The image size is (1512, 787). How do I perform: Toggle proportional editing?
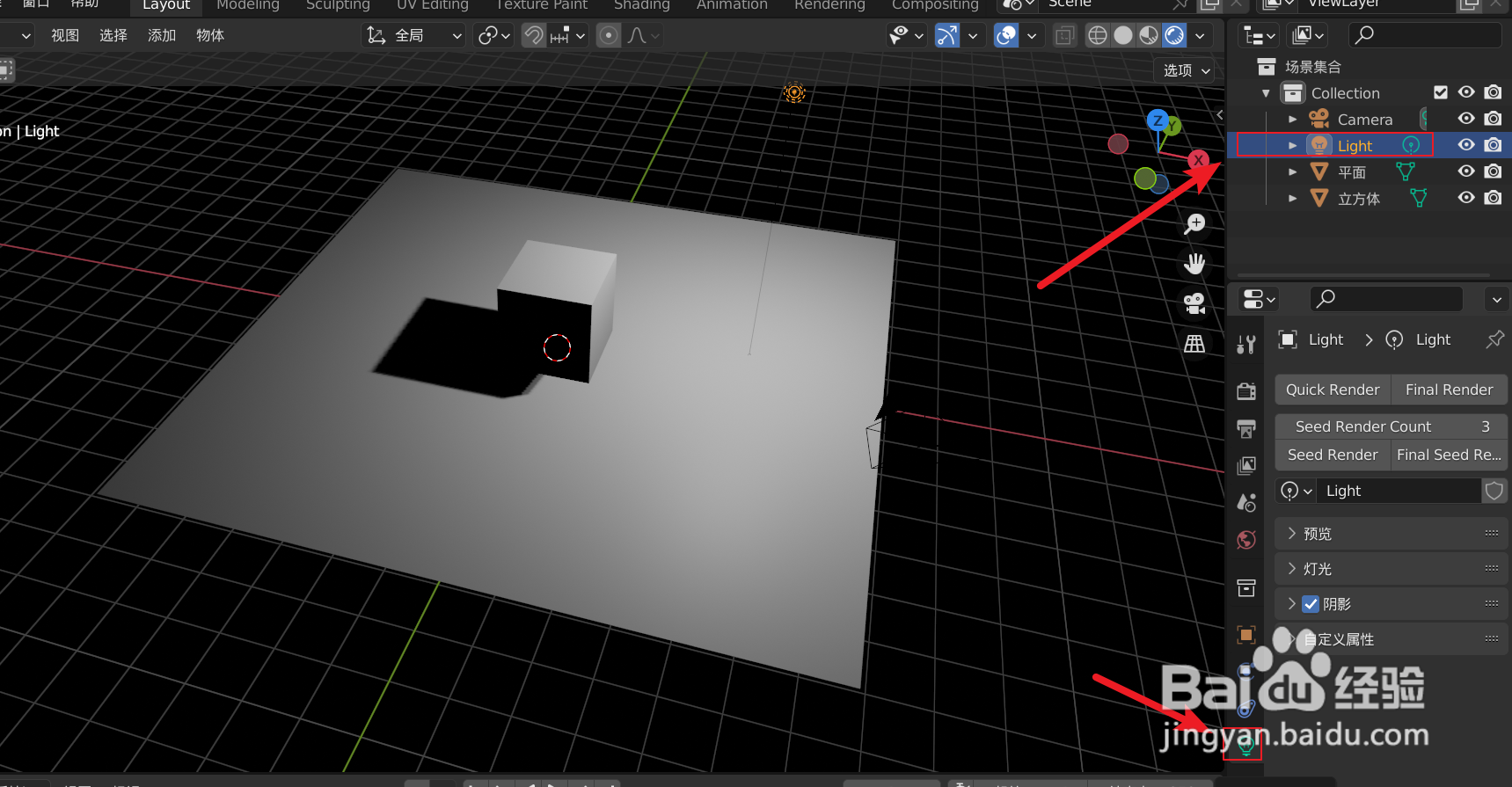pyautogui.click(x=609, y=35)
